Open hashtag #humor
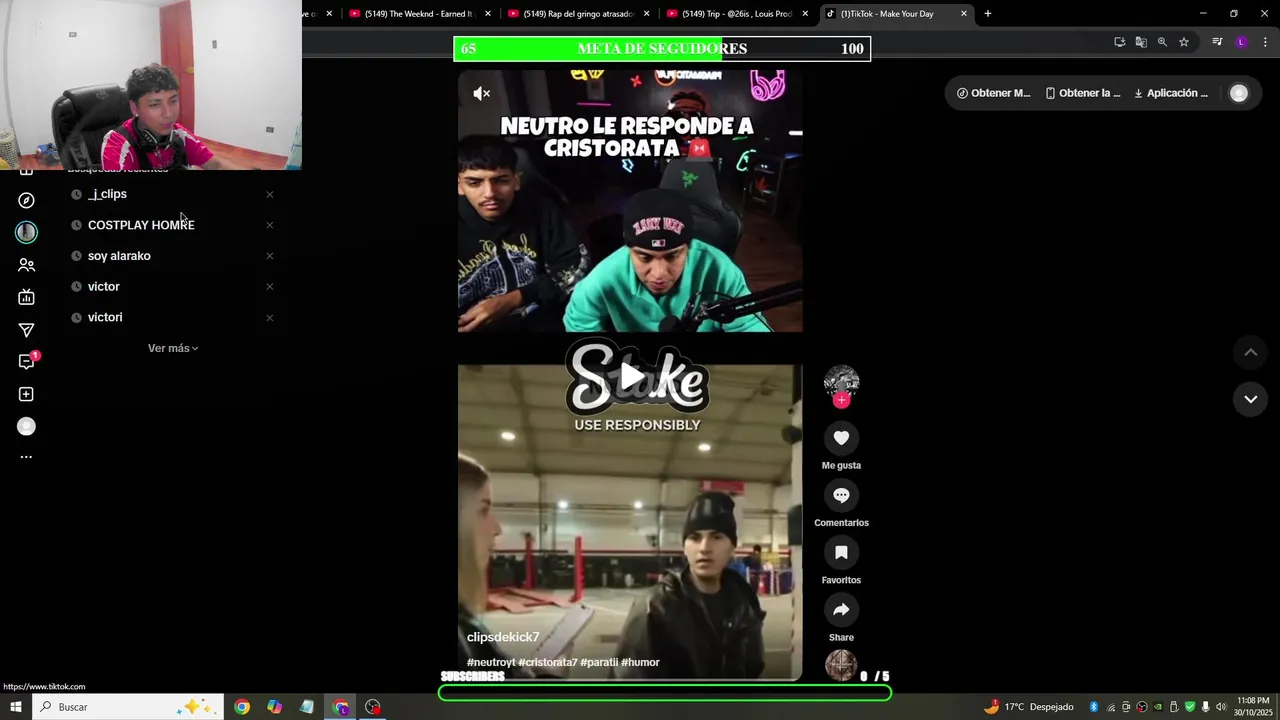The width and height of the screenshot is (1280, 720). pos(640,662)
